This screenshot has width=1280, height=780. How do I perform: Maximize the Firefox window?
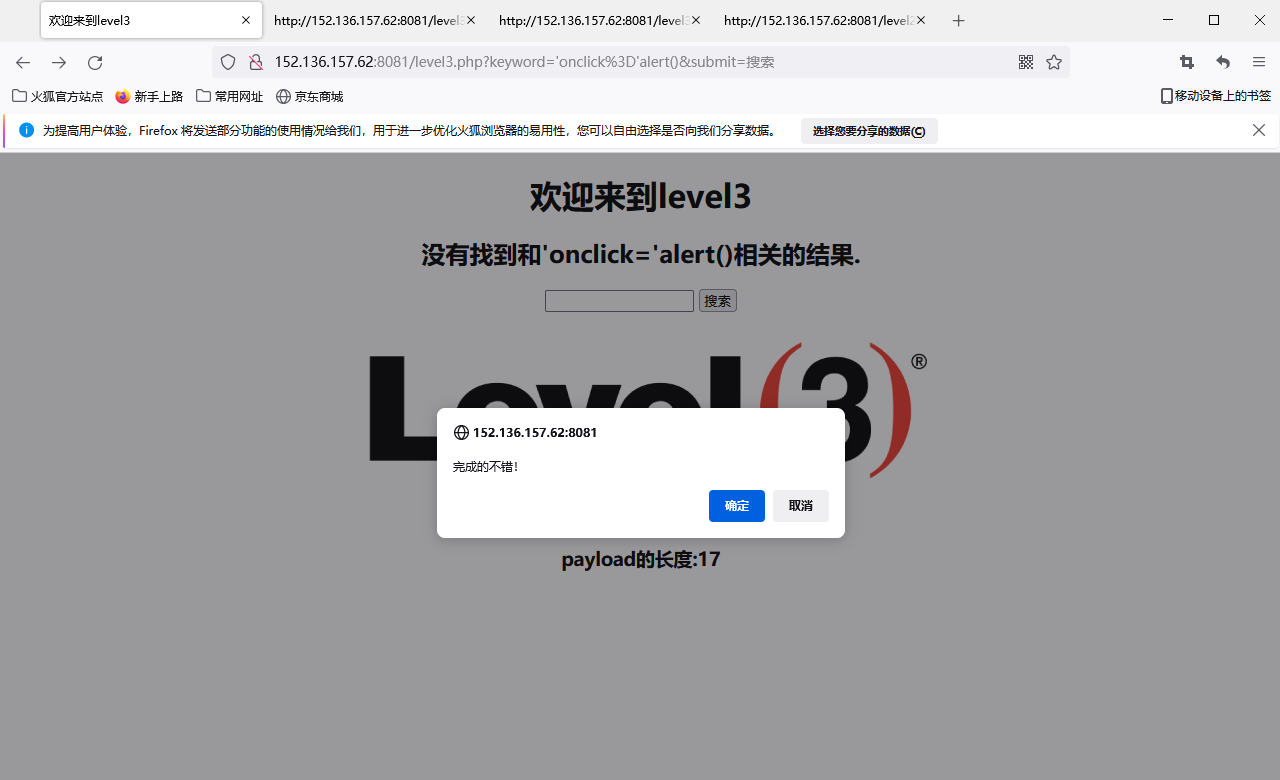point(1214,20)
